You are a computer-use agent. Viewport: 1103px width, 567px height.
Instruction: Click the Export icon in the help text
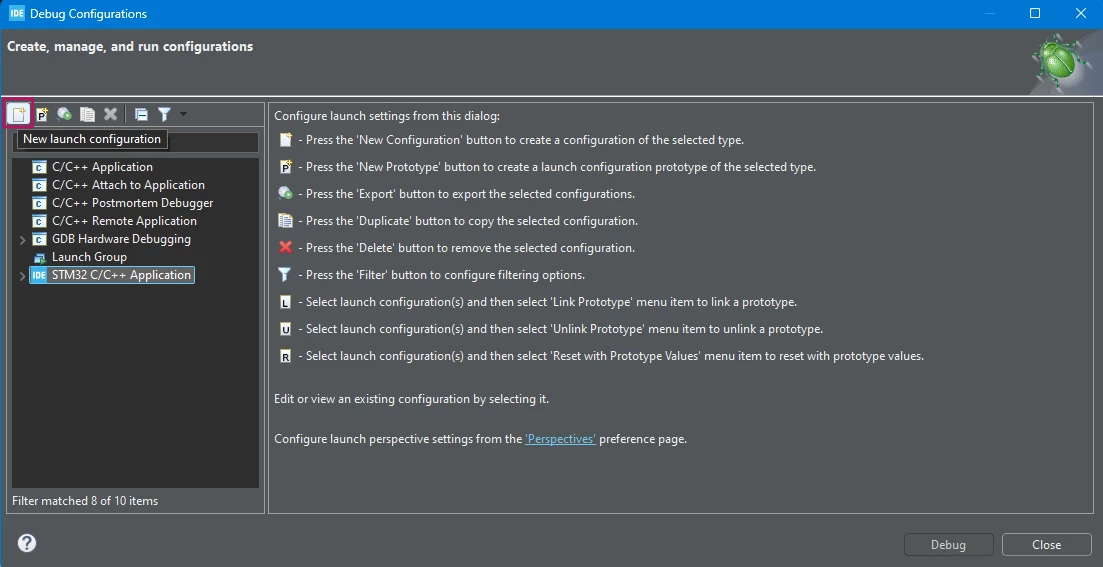point(285,193)
